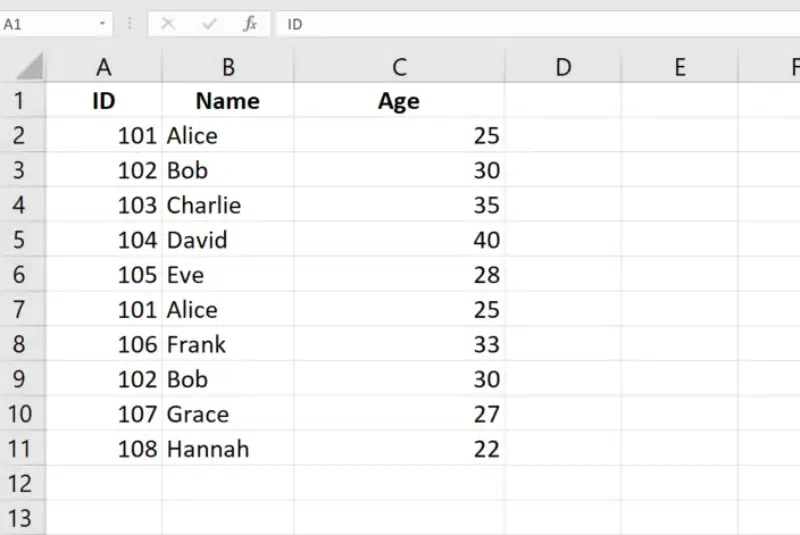Click the Cancel X icon in formula bar
The height and width of the screenshot is (535, 800).
point(167,24)
